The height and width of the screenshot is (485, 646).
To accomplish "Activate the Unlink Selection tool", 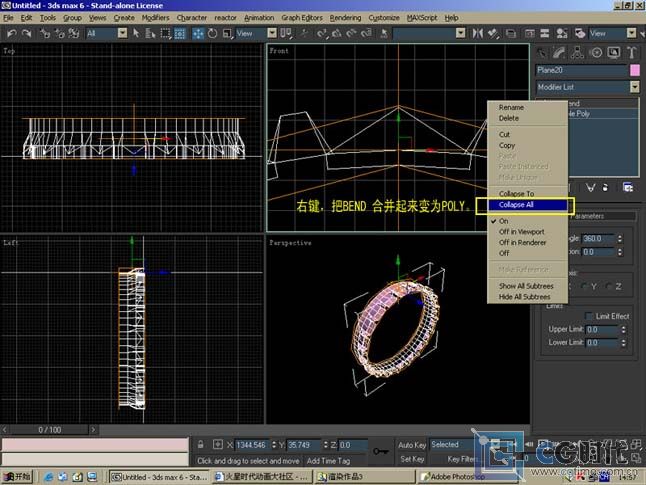I will point(59,33).
